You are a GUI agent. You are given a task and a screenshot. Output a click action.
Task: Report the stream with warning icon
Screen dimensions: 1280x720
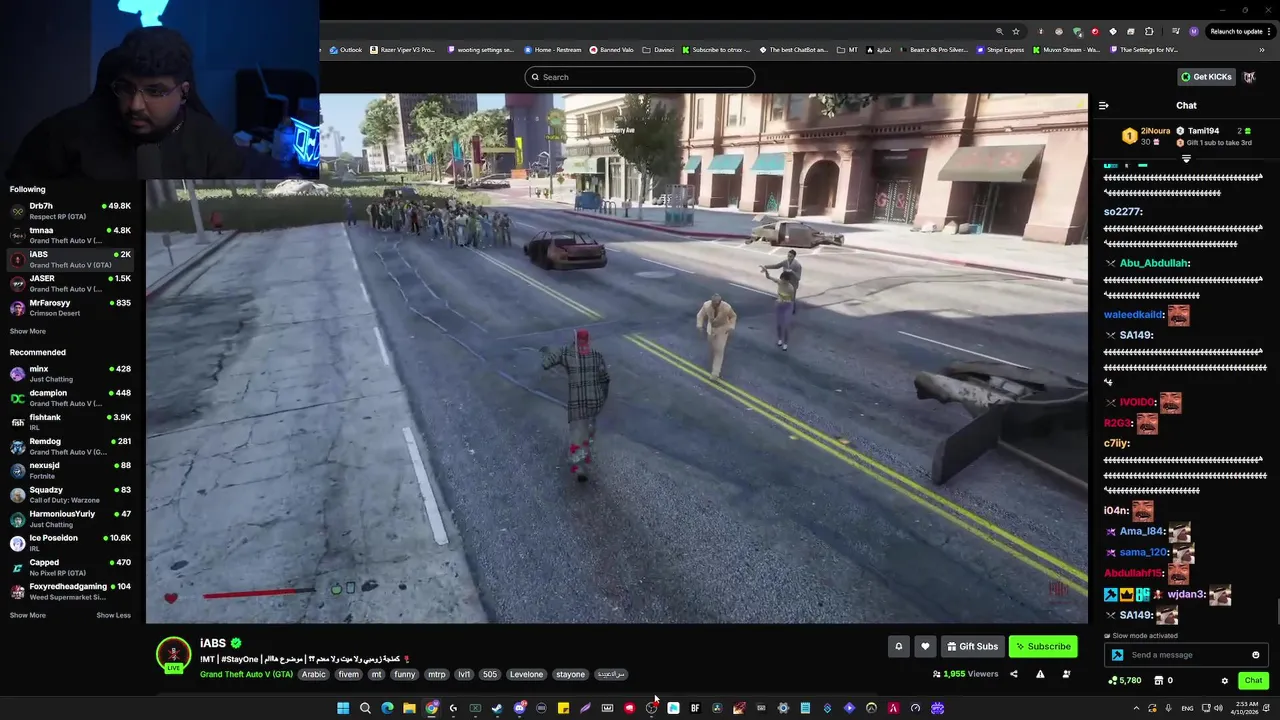1040,674
